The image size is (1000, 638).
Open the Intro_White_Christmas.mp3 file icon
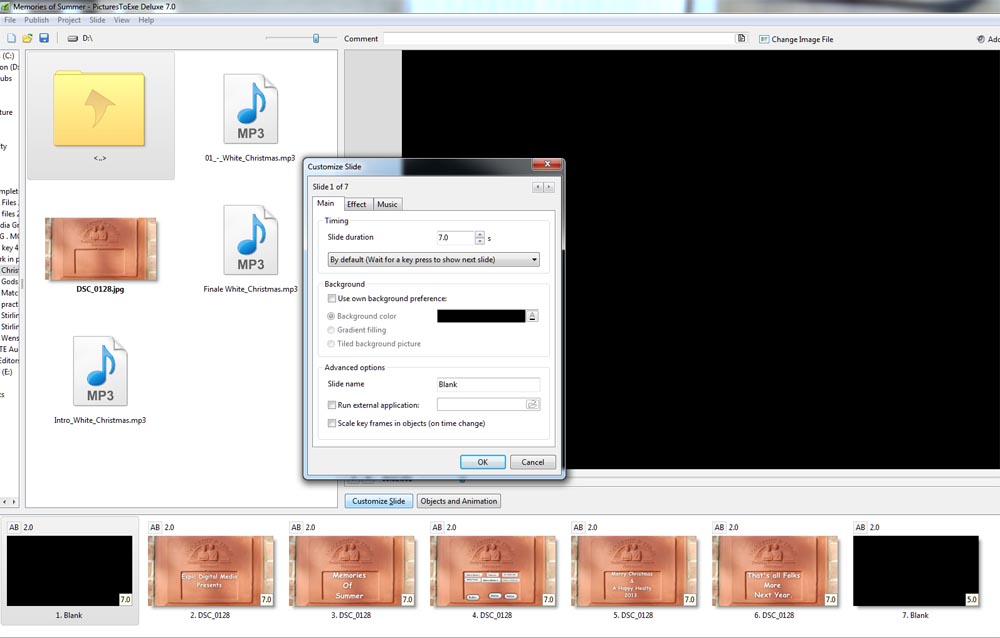pos(100,372)
